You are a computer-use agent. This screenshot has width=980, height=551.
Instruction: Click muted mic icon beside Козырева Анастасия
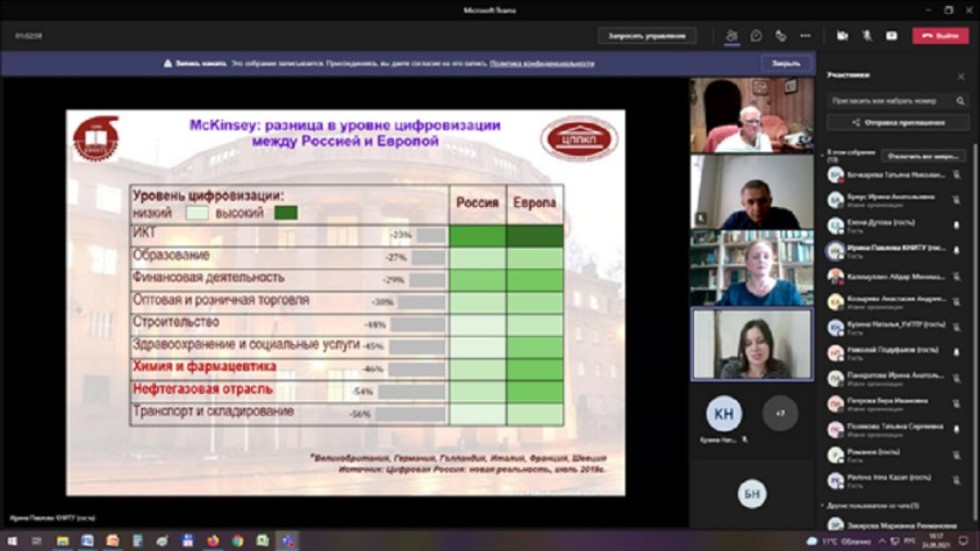click(x=956, y=302)
